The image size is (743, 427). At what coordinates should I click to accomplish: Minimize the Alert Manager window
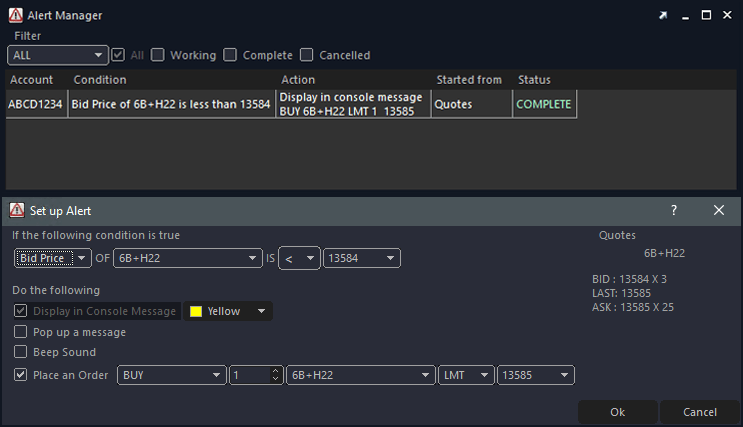685,16
